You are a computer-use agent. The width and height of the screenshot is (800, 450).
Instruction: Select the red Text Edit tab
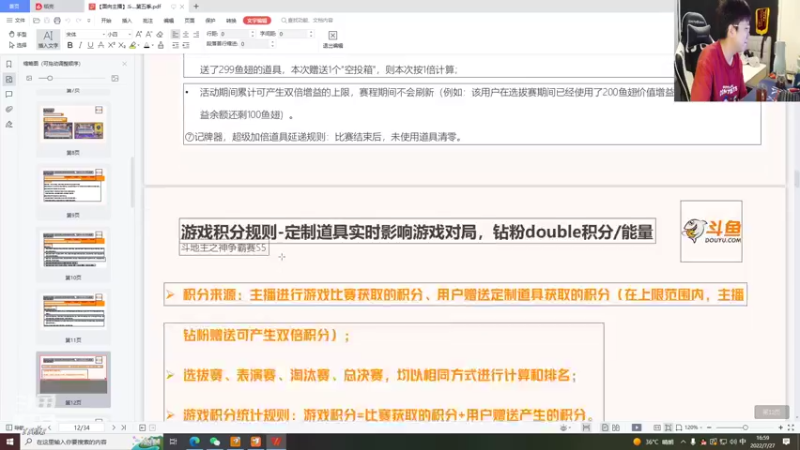click(x=257, y=20)
